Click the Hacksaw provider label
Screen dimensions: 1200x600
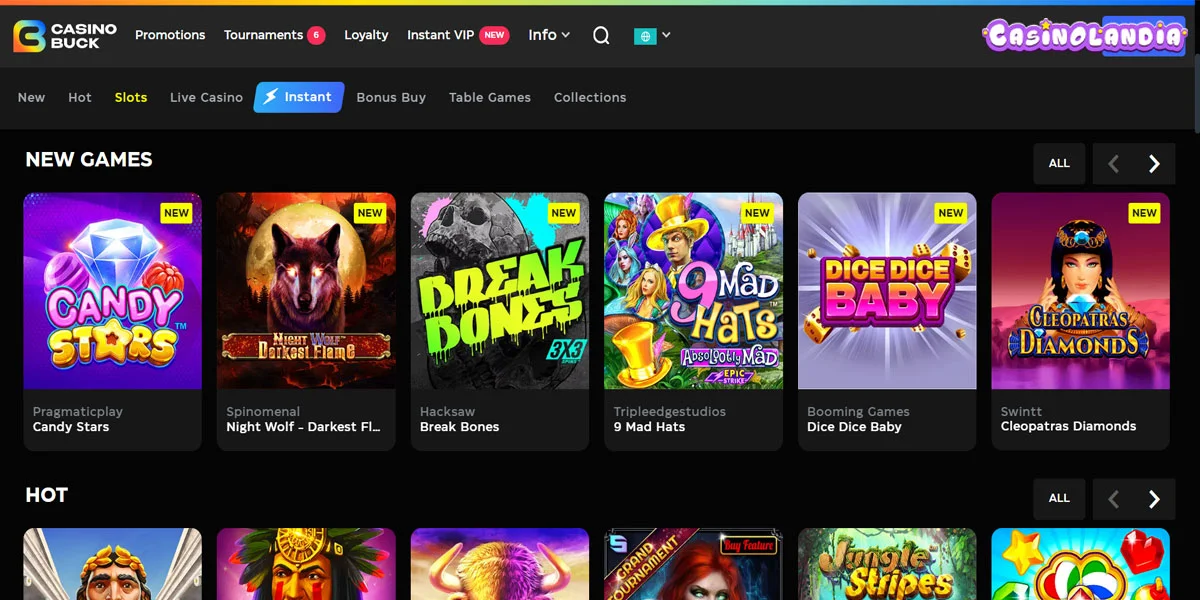point(448,411)
